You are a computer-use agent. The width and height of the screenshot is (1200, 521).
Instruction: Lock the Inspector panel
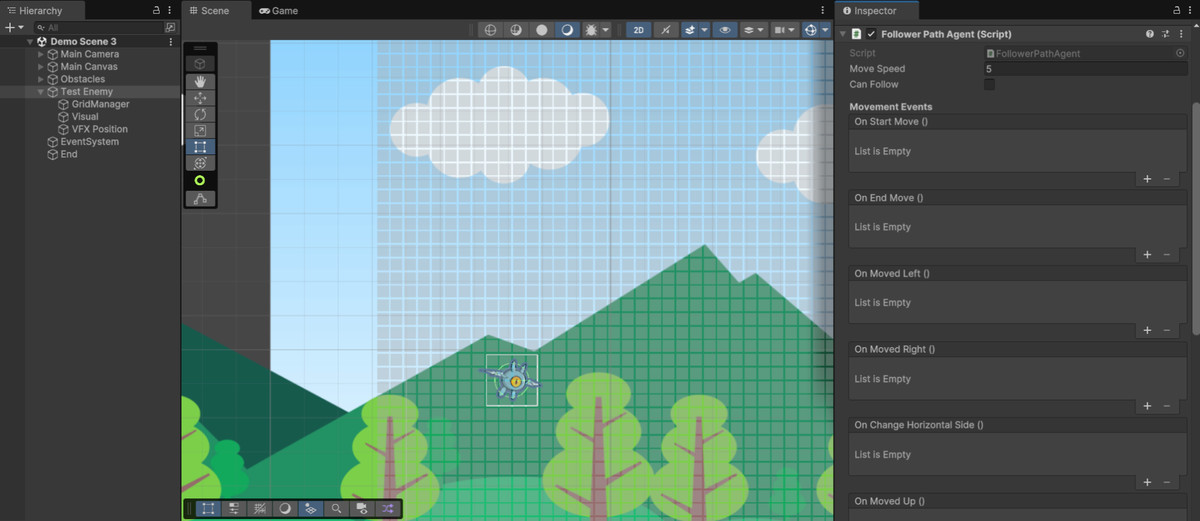pos(1175,10)
